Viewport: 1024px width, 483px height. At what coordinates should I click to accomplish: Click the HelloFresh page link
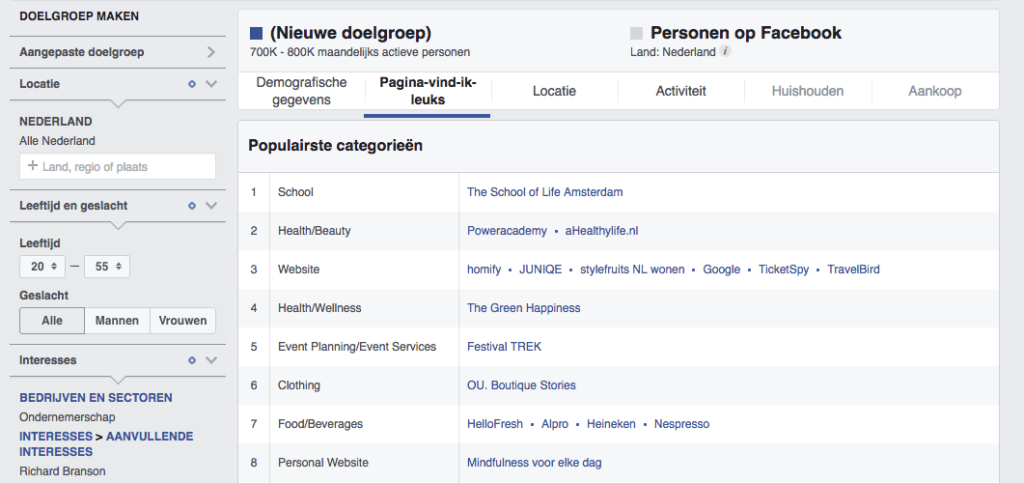click(x=495, y=424)
